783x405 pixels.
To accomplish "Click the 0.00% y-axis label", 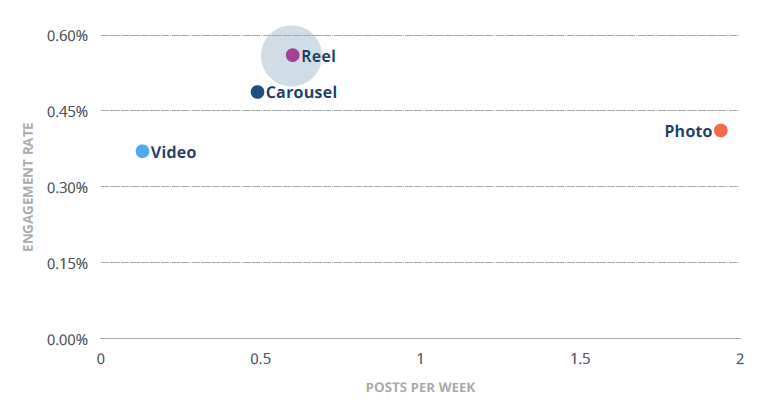I will pos(67,340).
